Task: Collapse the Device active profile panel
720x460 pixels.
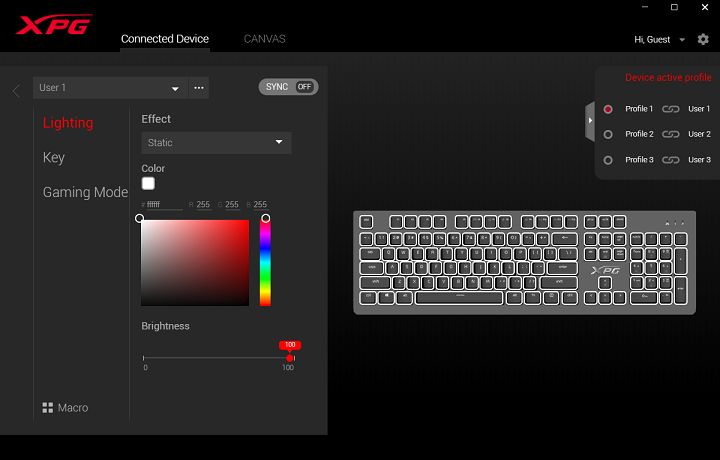Action: pyautogui.click(x=590, y=120)
